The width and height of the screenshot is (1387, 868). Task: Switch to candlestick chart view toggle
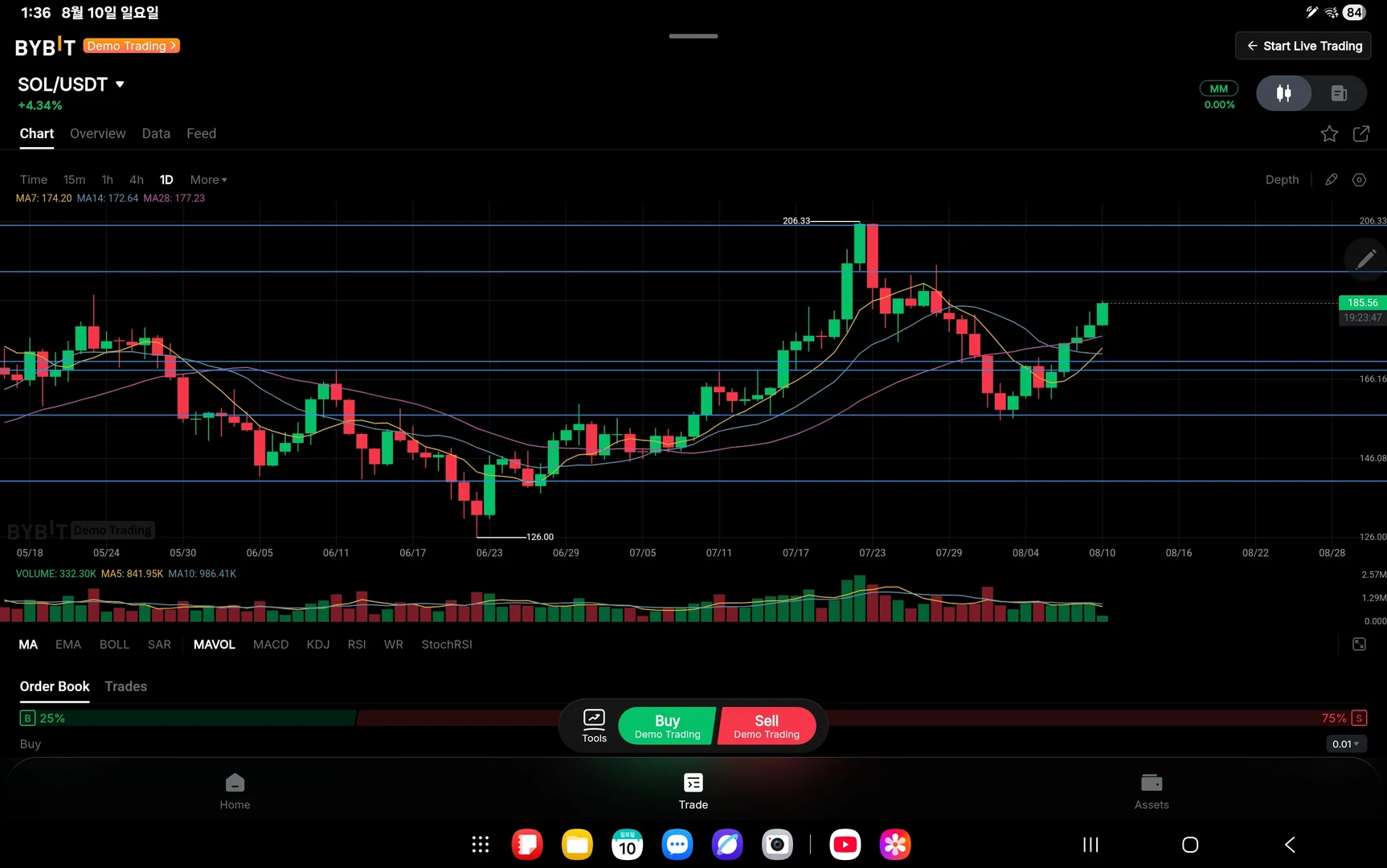click(x=1284, y=93)
